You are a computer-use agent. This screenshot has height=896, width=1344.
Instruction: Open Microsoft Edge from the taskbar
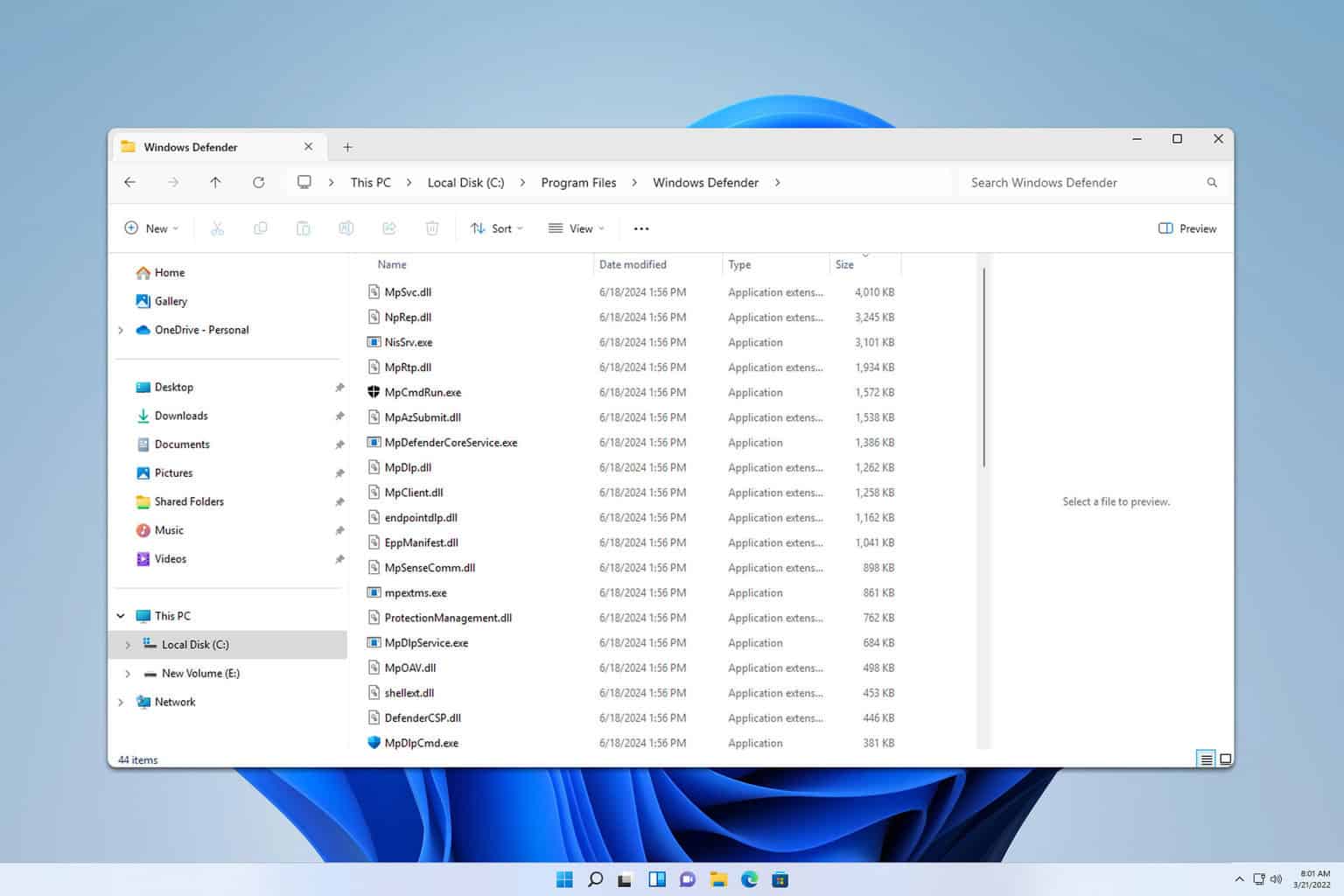pos(749,879)
